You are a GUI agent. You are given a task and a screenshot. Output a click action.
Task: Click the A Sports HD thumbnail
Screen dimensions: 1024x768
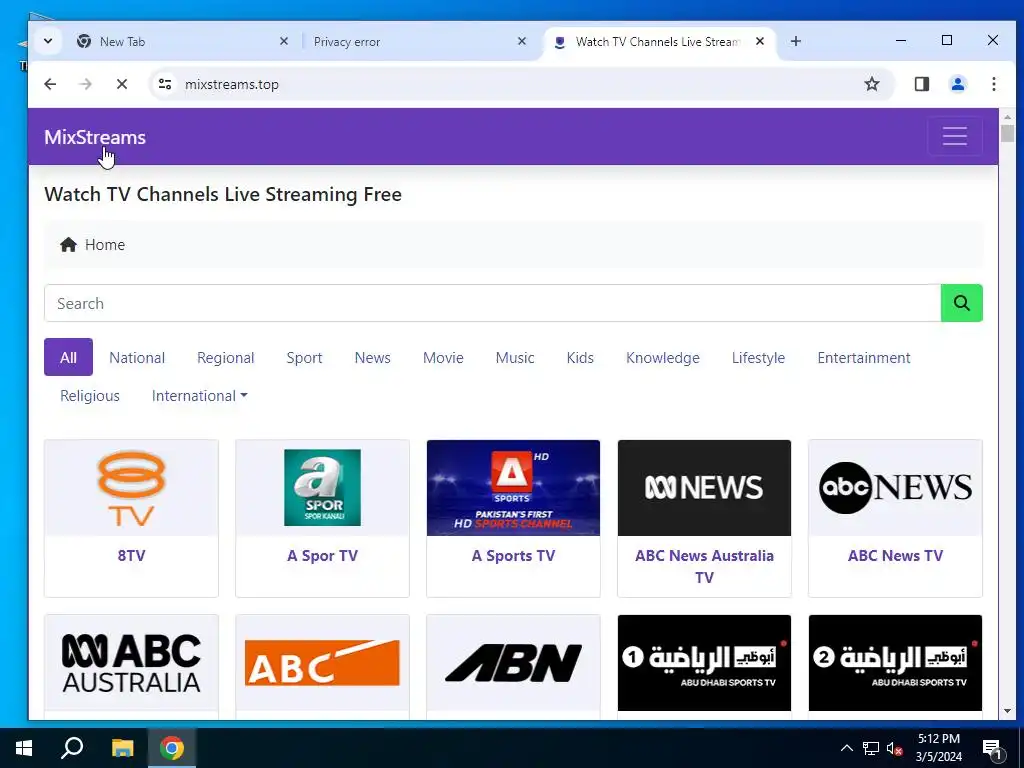513,488
